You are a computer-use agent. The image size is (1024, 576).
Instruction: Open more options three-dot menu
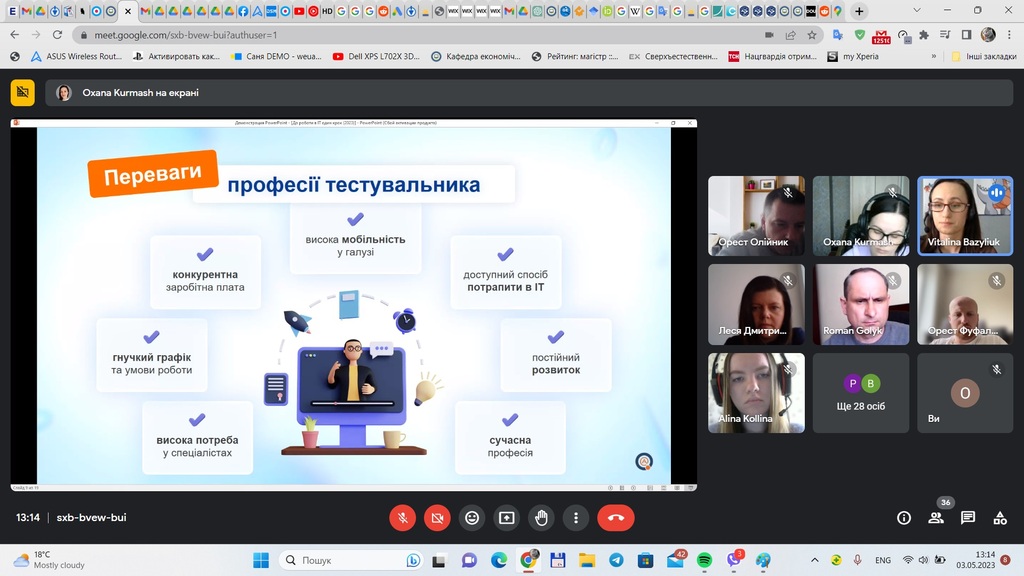[576, 518]
